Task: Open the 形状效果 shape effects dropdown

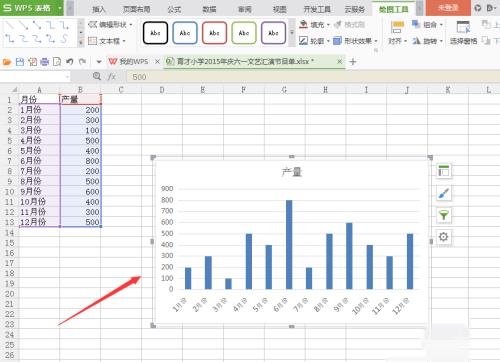Action: click(356, 41)
